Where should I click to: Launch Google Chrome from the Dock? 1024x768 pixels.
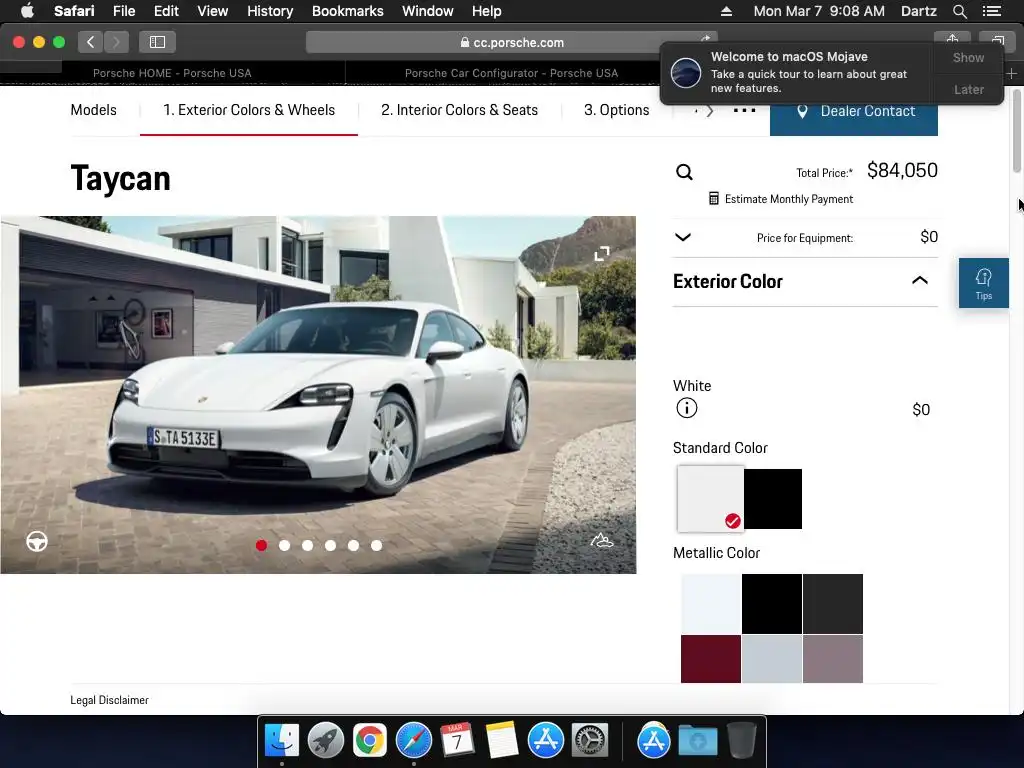pos(370,740)
